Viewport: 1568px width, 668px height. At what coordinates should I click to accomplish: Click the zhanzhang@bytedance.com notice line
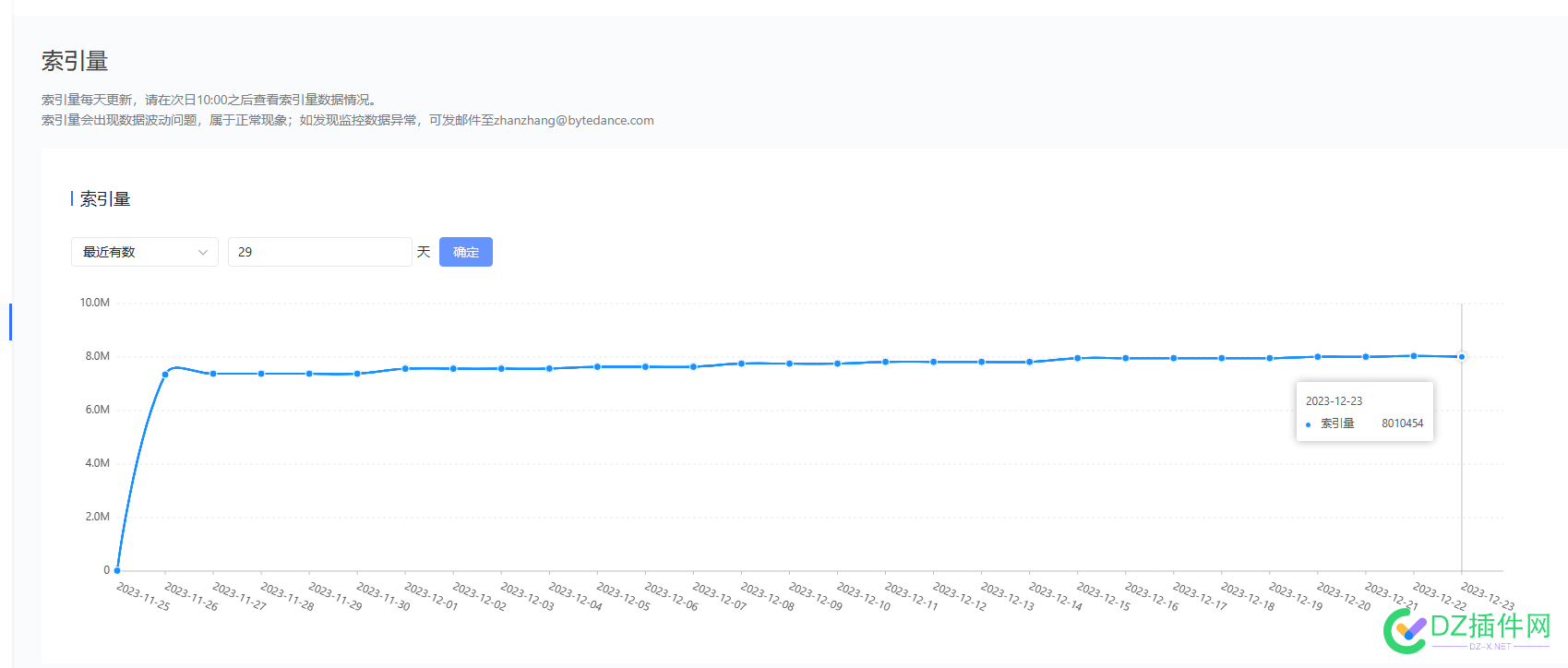(x=347, y=120)
